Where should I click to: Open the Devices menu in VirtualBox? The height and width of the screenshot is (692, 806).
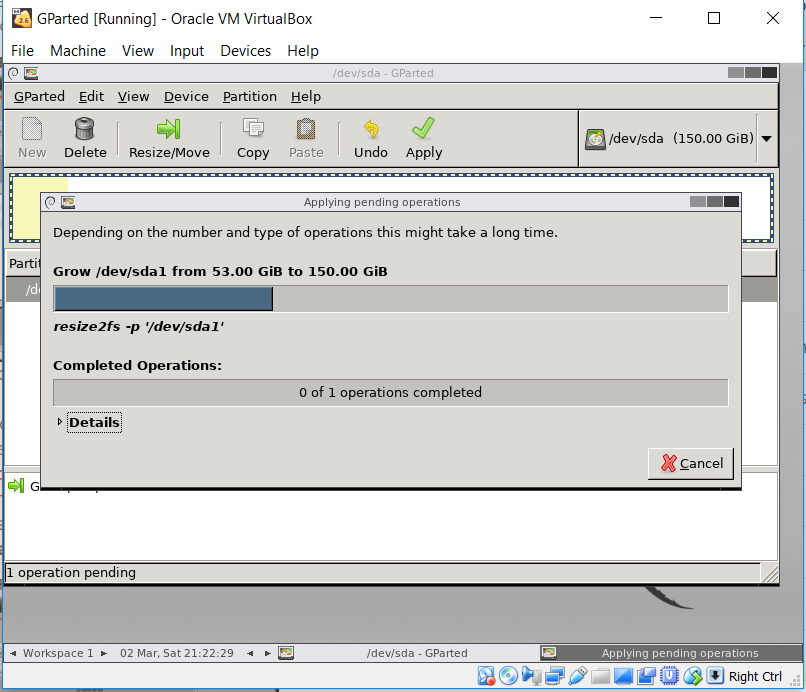click(x=245, y=50)
